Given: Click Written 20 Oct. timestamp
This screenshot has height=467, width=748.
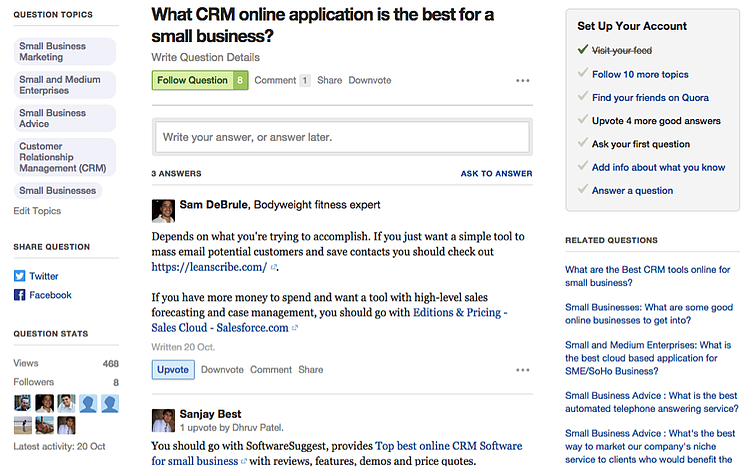Looking at the screenshot, I should click(183, 347).
